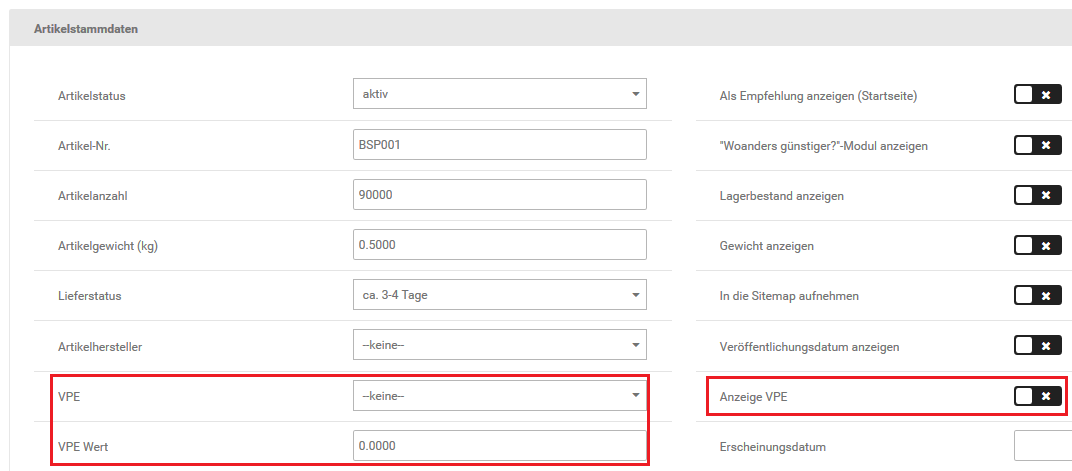Screen dimensions: 1072x471
Task: Click into the Artikelgewicht (kg) field
Action: point(499,245)
